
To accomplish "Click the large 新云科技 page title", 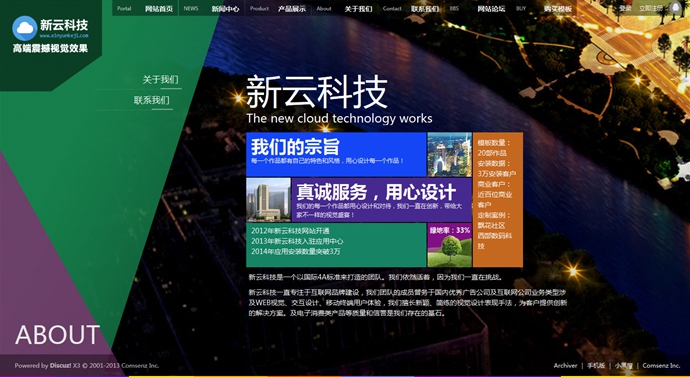I will coord(317,92).
